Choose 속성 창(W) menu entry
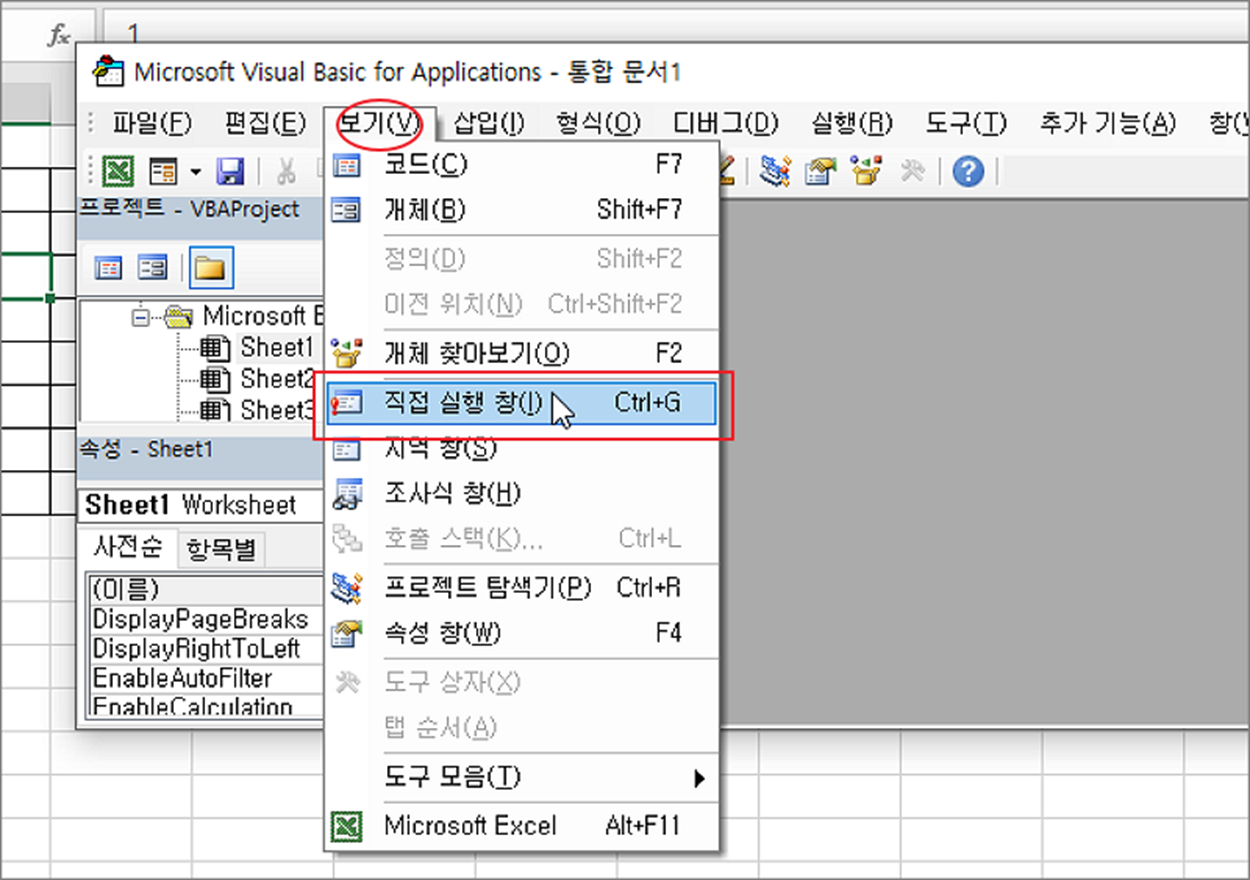 (x=521, y=633)
